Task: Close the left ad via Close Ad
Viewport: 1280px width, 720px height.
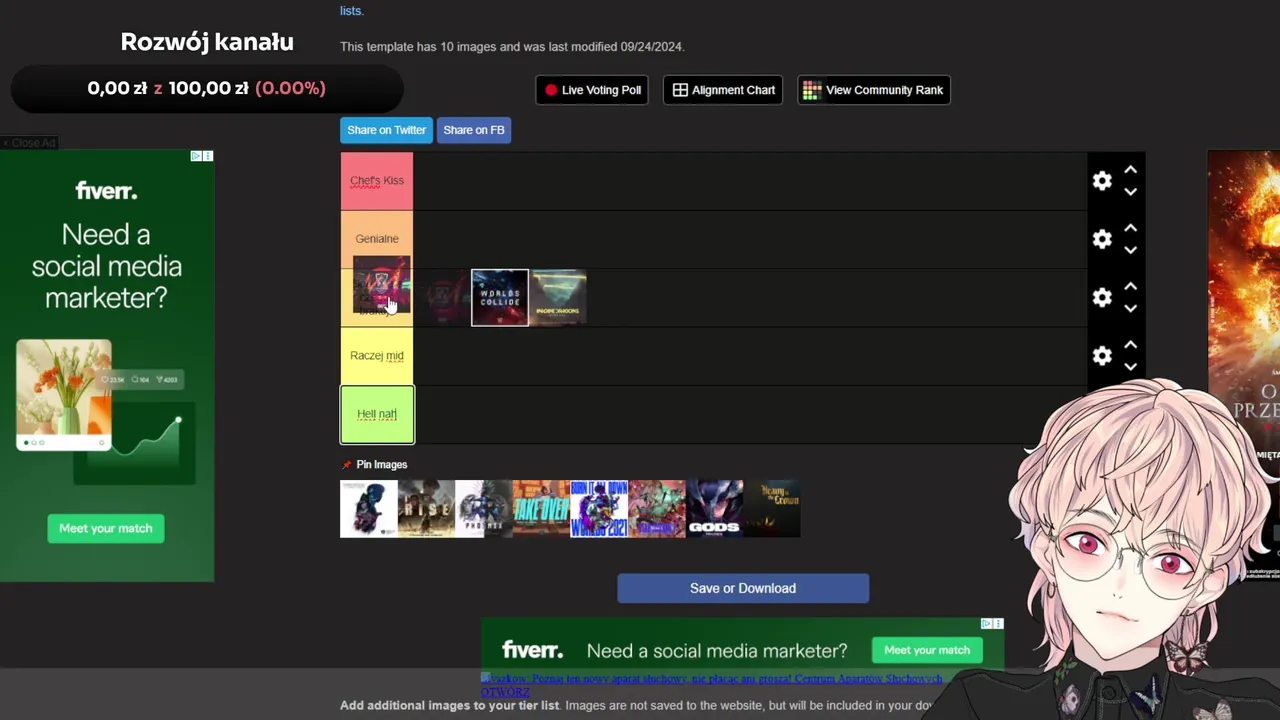Action: tap(29, 143)
